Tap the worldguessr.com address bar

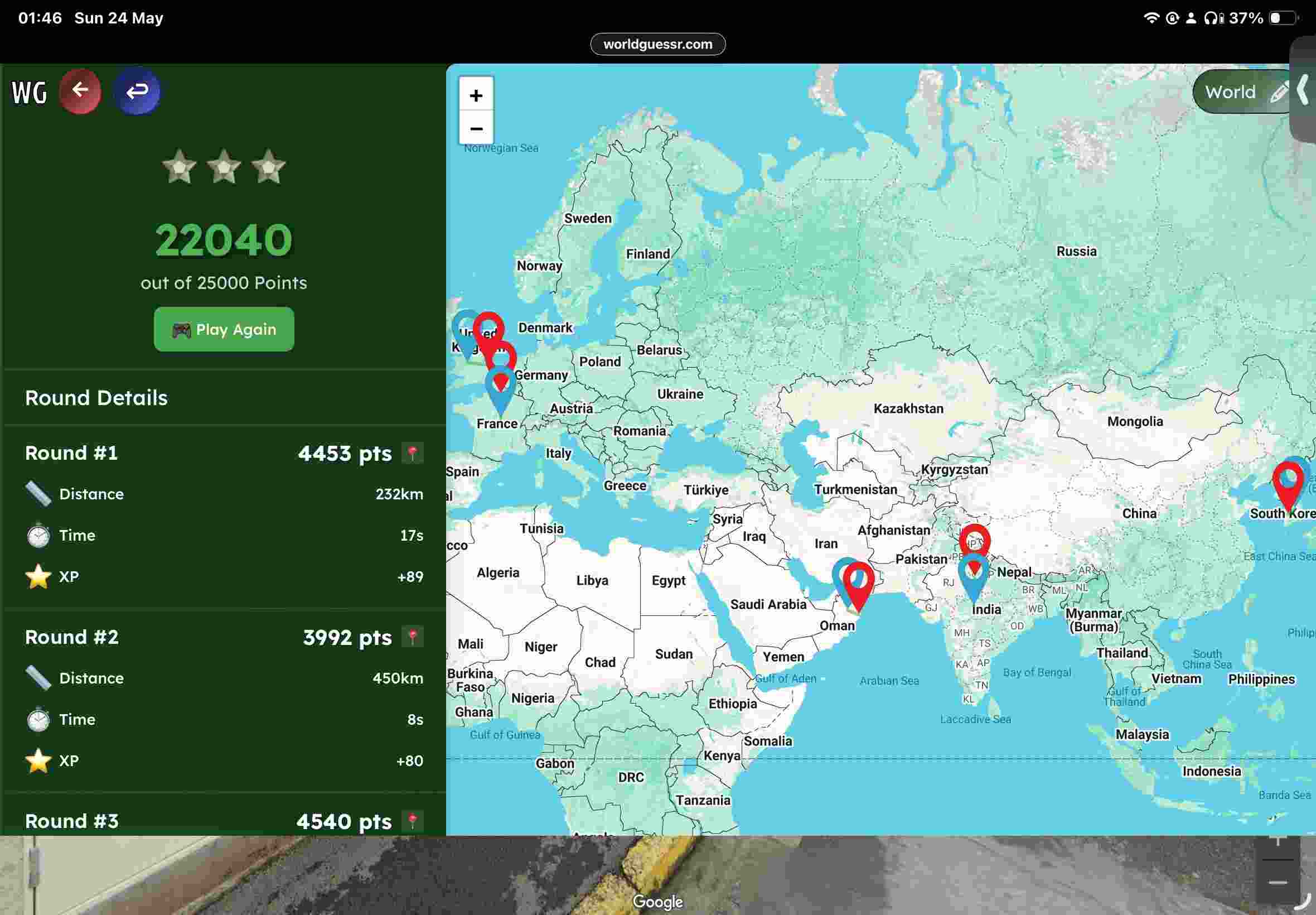tap(657, 44)
